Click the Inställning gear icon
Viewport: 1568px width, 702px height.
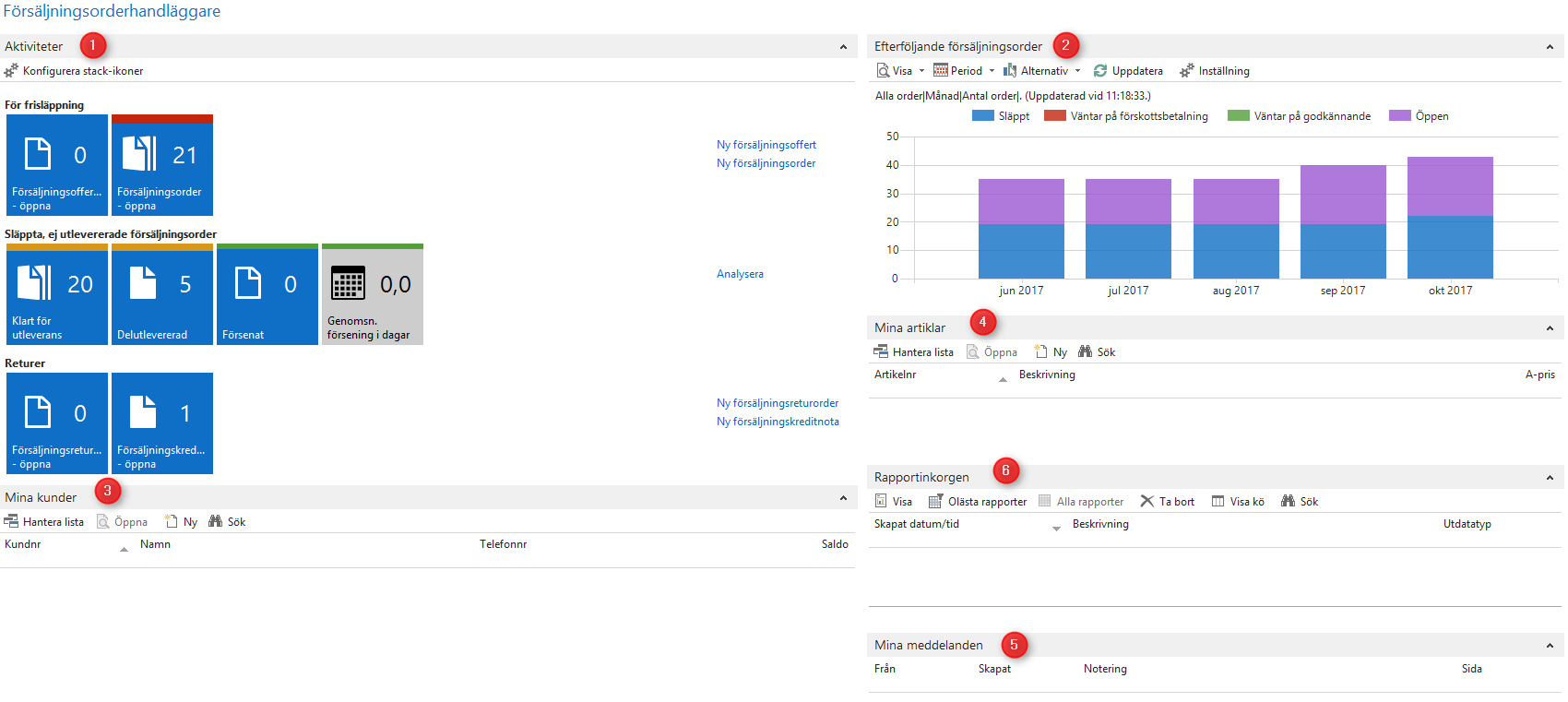(1187, 71)
